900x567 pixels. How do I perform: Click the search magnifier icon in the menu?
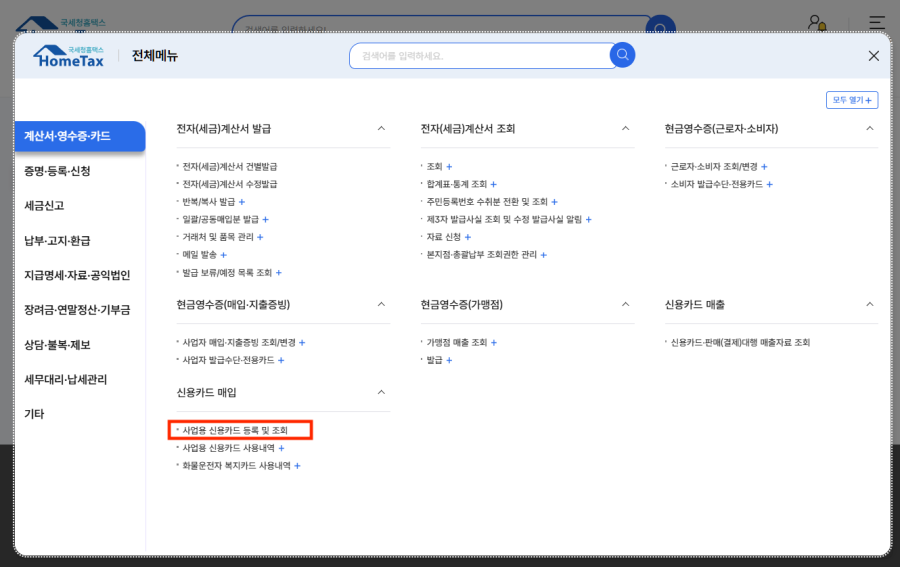click(622, 55)
